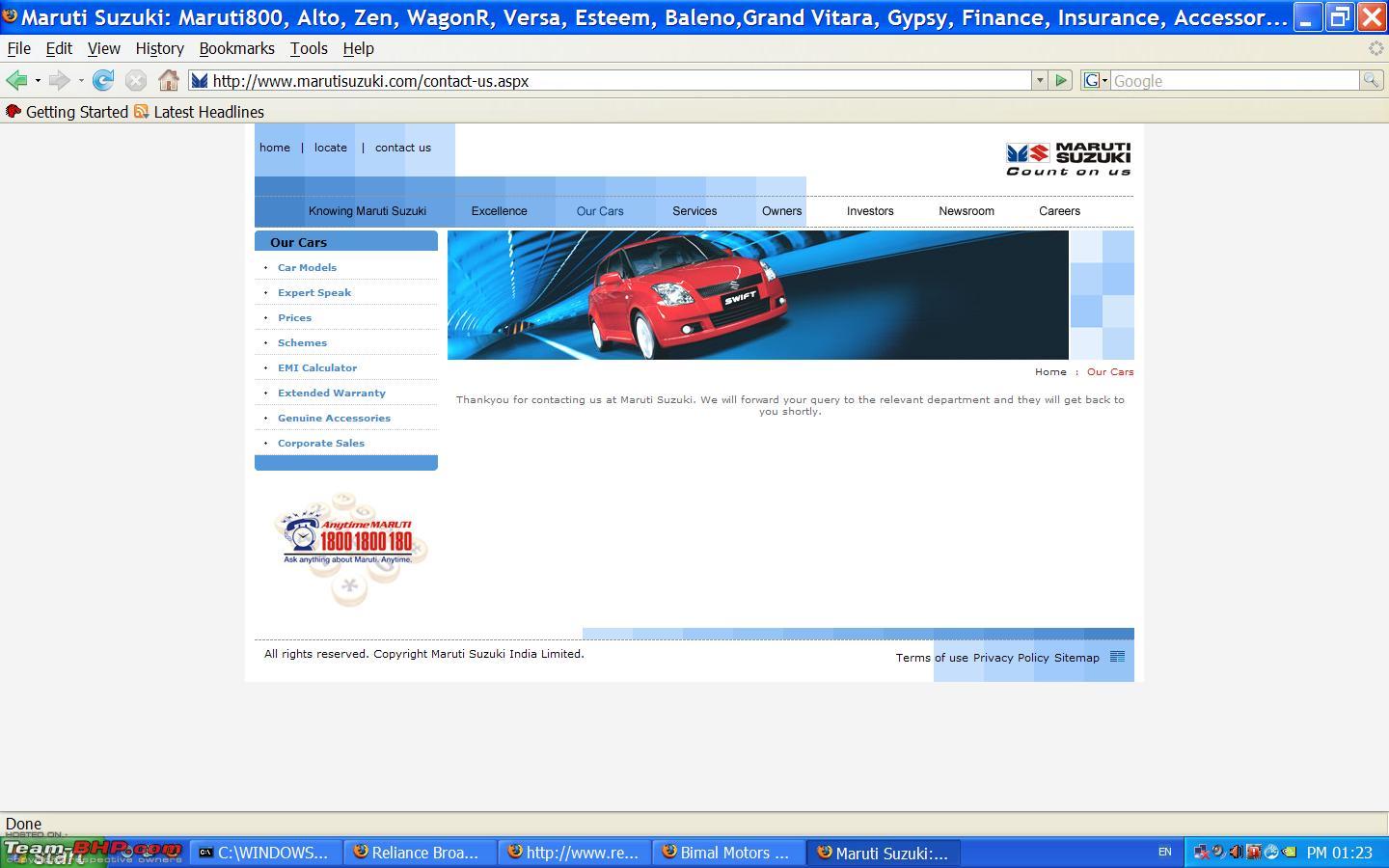This screenshot has width=1389, height=868.
Task: Open the address bar history dropdown
Action: click(x=1040, y=81)
